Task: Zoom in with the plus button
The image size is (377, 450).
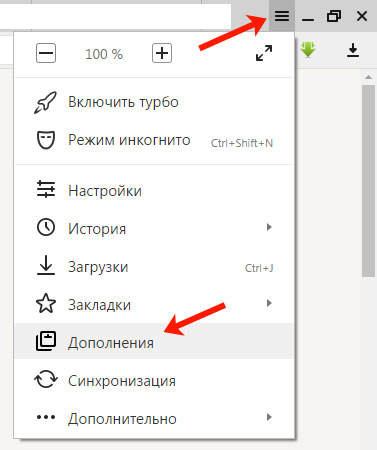Action: [162, 53]
